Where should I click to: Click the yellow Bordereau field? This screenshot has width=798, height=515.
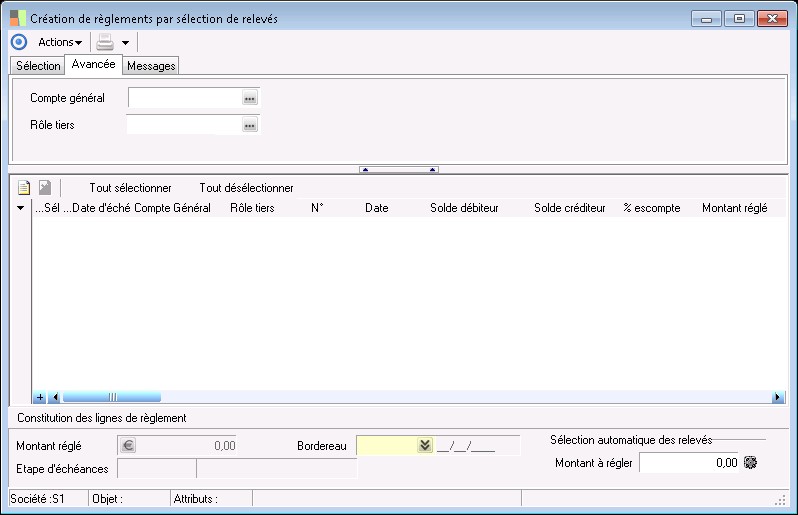387,446
